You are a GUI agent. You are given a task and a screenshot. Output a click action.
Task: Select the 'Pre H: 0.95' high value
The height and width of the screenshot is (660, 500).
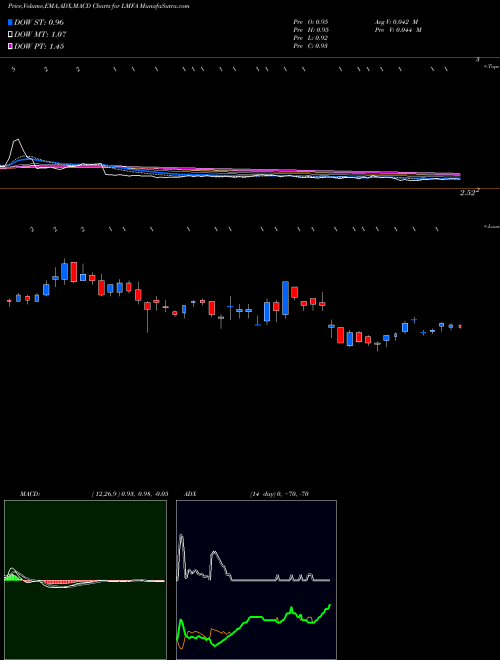(x=311, y=30)
